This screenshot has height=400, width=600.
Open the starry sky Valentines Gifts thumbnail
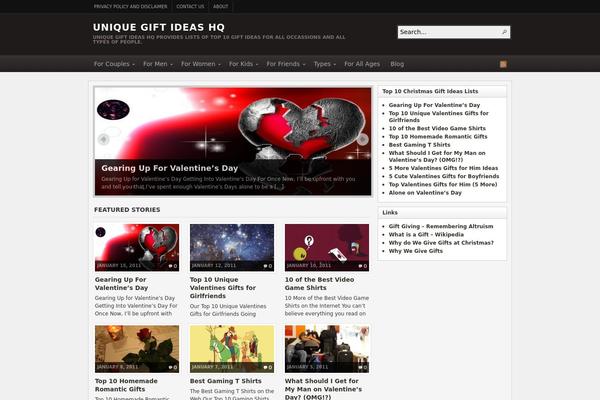point(232,247)
